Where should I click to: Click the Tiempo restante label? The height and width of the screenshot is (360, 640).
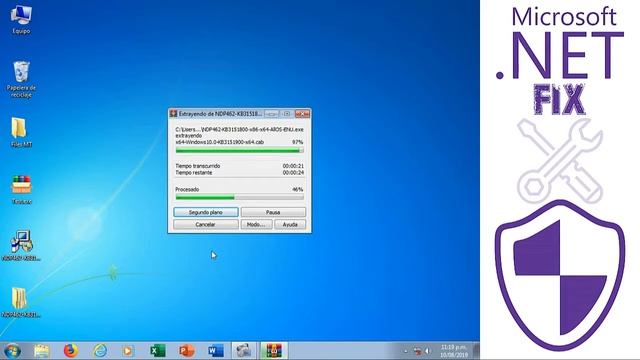194,173
